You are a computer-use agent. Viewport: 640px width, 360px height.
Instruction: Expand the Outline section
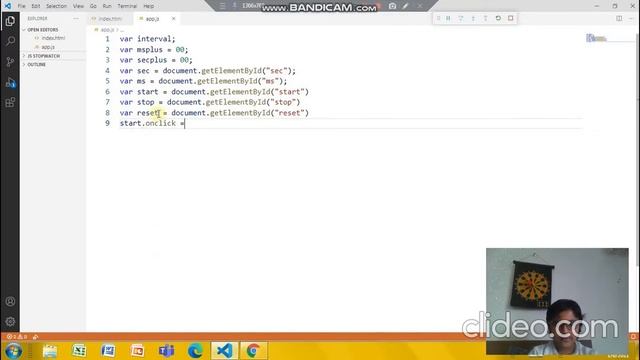pyautogui.click(x=36, y=64)
